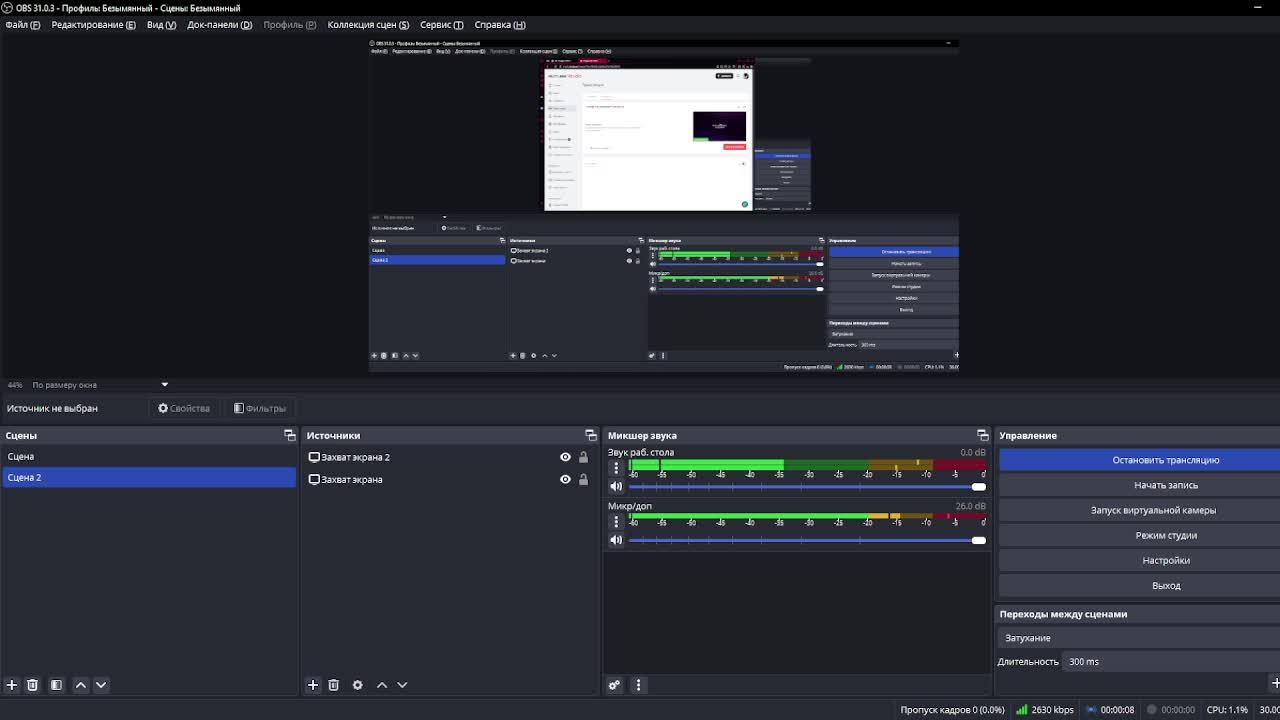
Task: Add a new scene with the plus icon
Action: pos(12,685)
